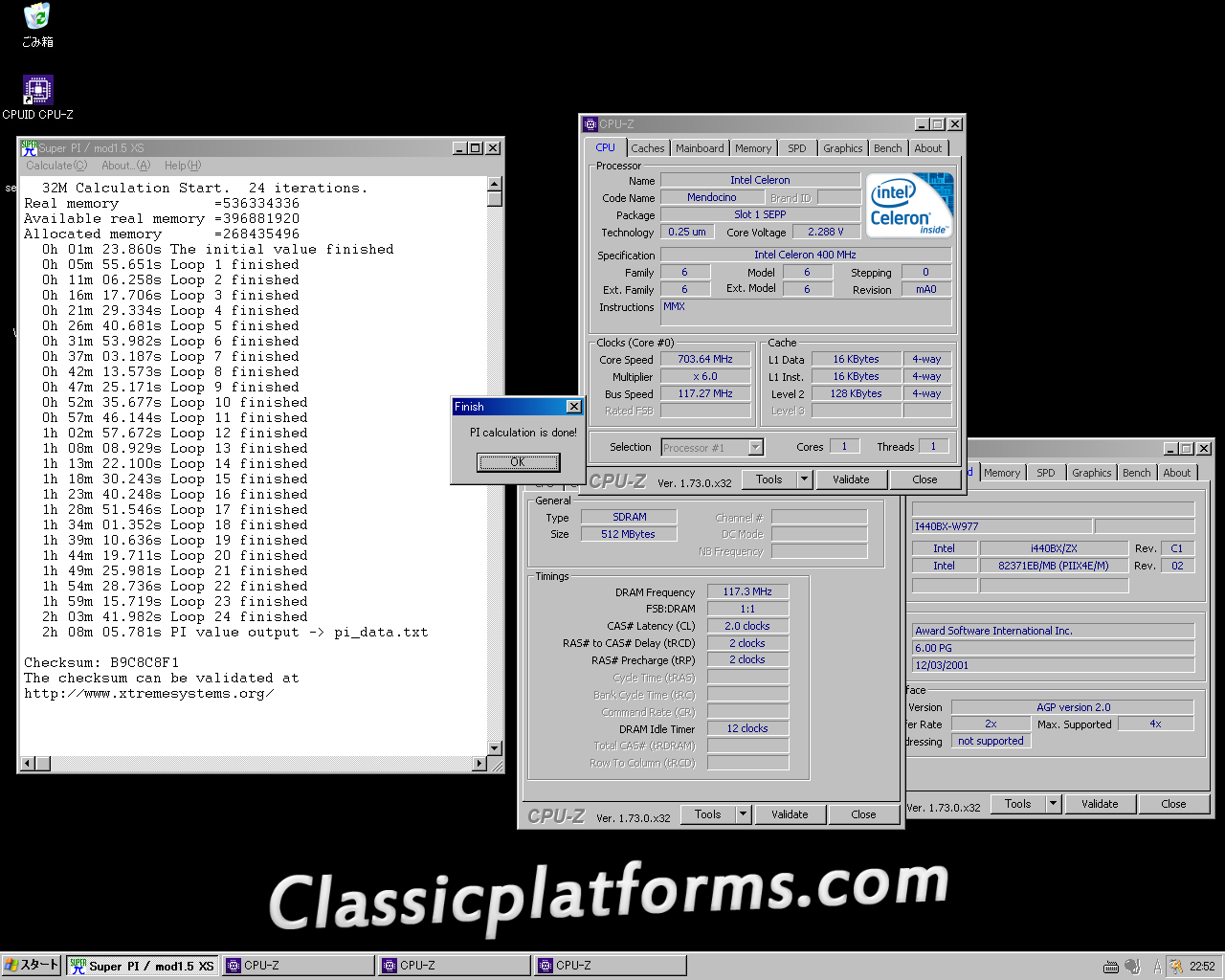Switch to SPD tab in front CPU-Z

797,148
